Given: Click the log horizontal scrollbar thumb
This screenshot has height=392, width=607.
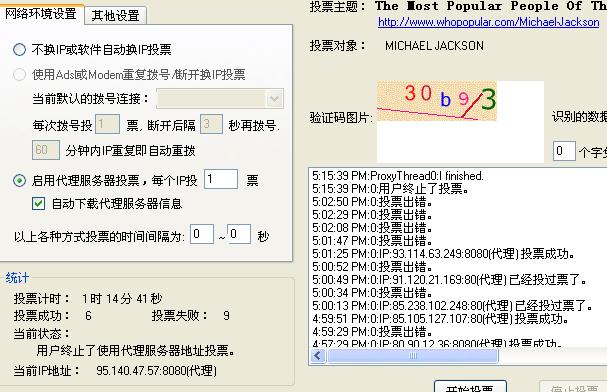Looking at the screenshot, I should pyautogui.click(x=413, y=356).
